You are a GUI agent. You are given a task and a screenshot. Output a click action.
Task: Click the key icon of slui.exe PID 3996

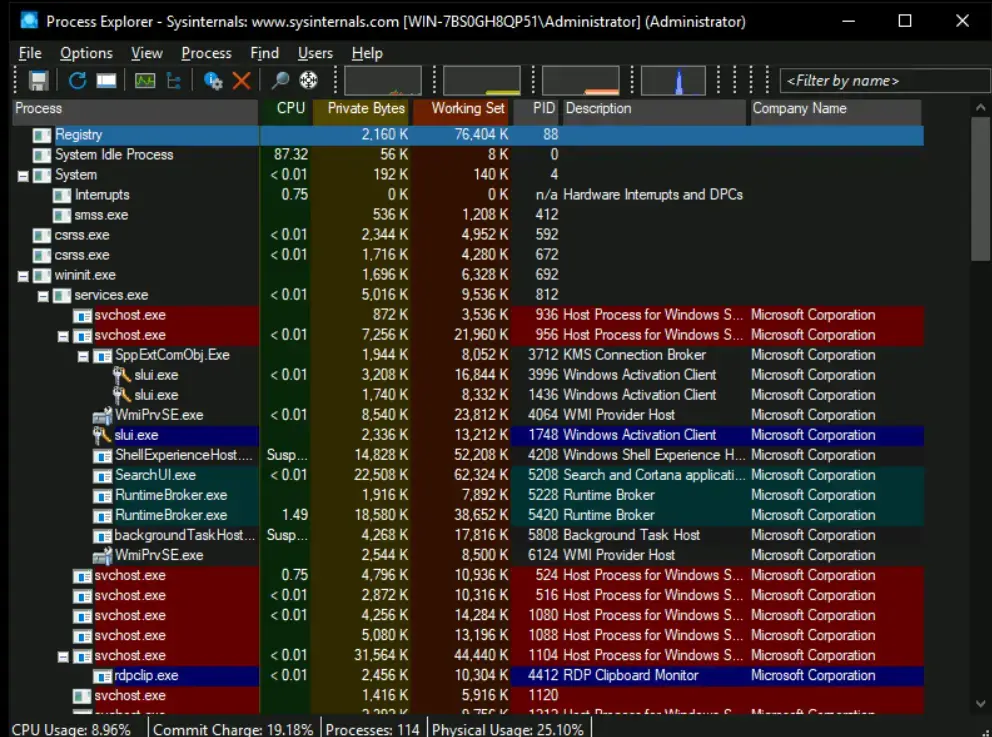(121, 375)
